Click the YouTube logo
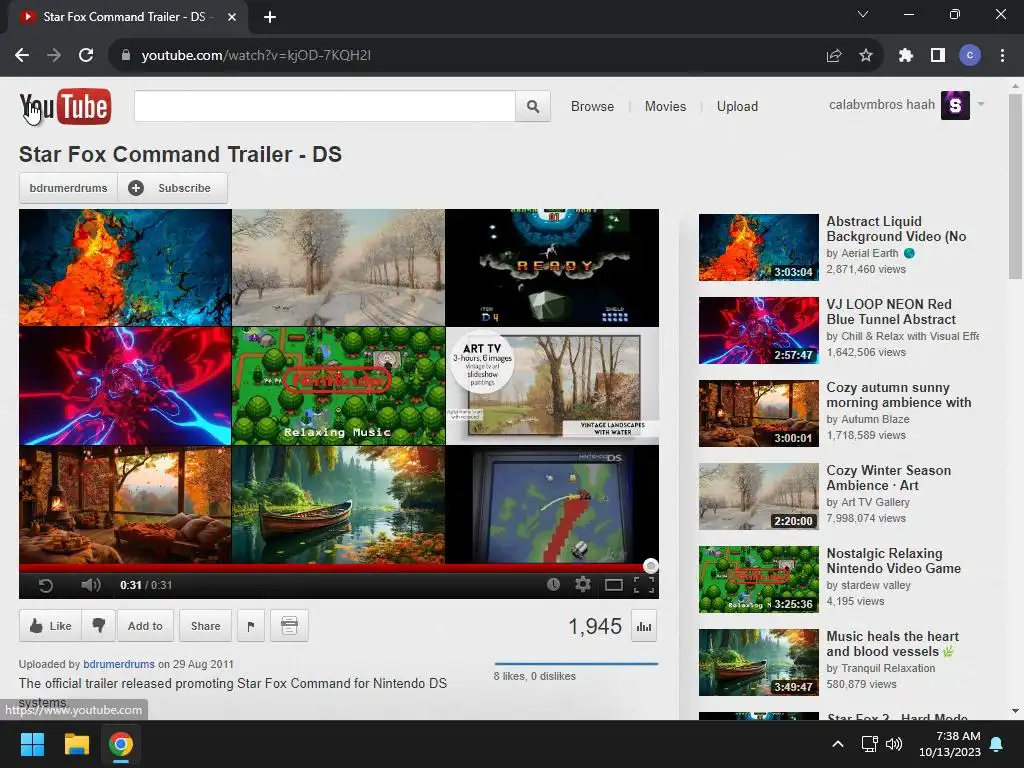1024x768 pixels. click(65, 106)
